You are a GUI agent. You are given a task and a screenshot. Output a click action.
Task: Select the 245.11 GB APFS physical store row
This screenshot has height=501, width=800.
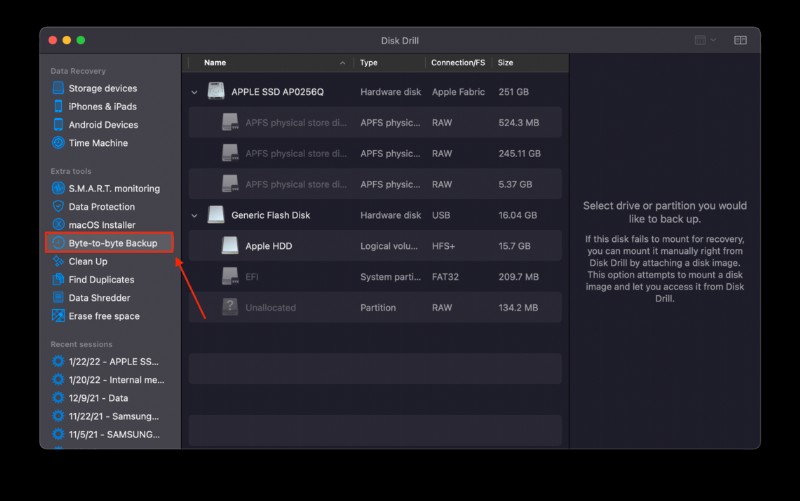coord(376,154)
